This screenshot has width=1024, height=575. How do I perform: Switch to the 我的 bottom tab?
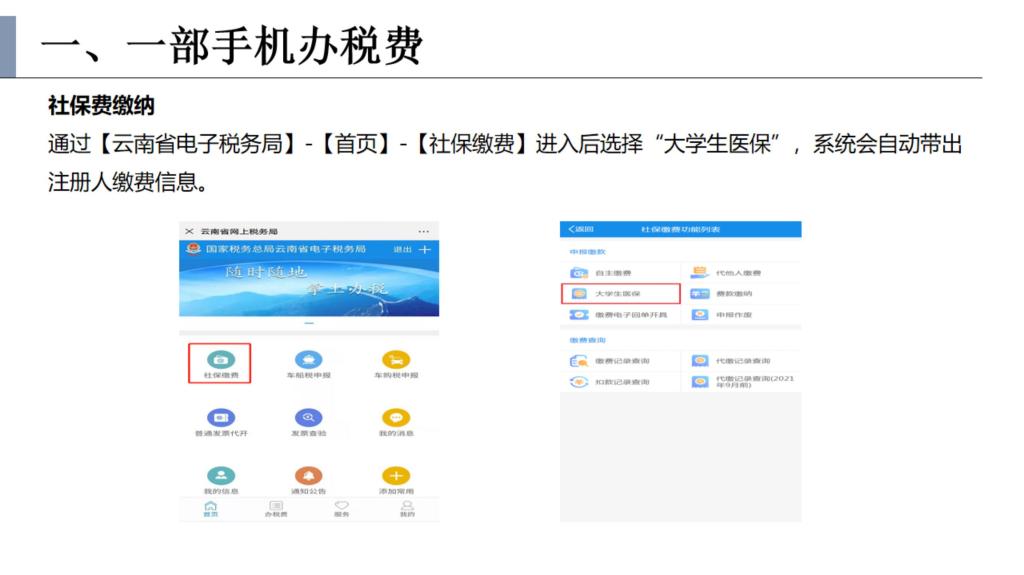[407, 509]
